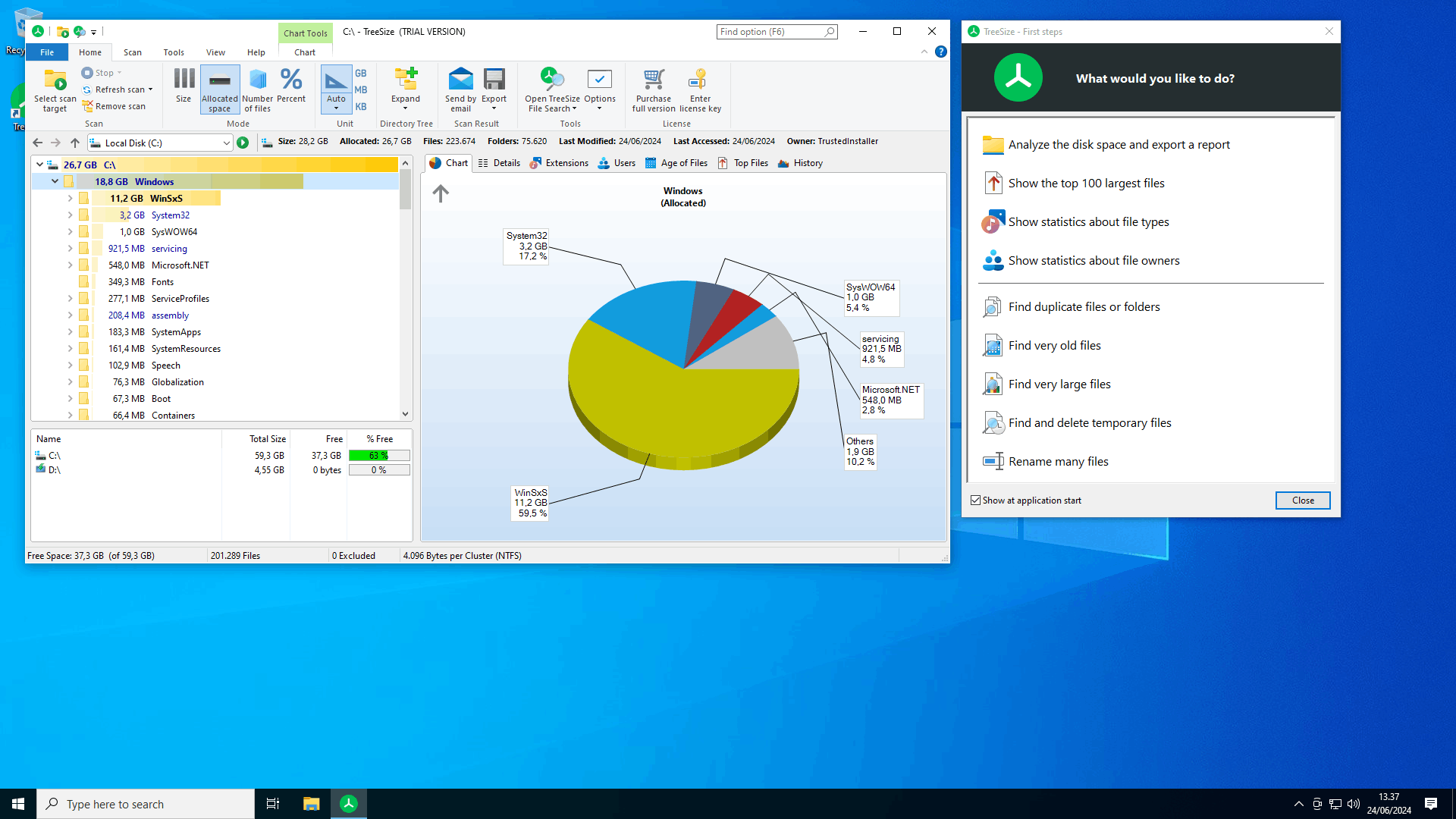Expand the System32 folder
This screenshot has width=1456, height=819.
click(x=70, y=215)
